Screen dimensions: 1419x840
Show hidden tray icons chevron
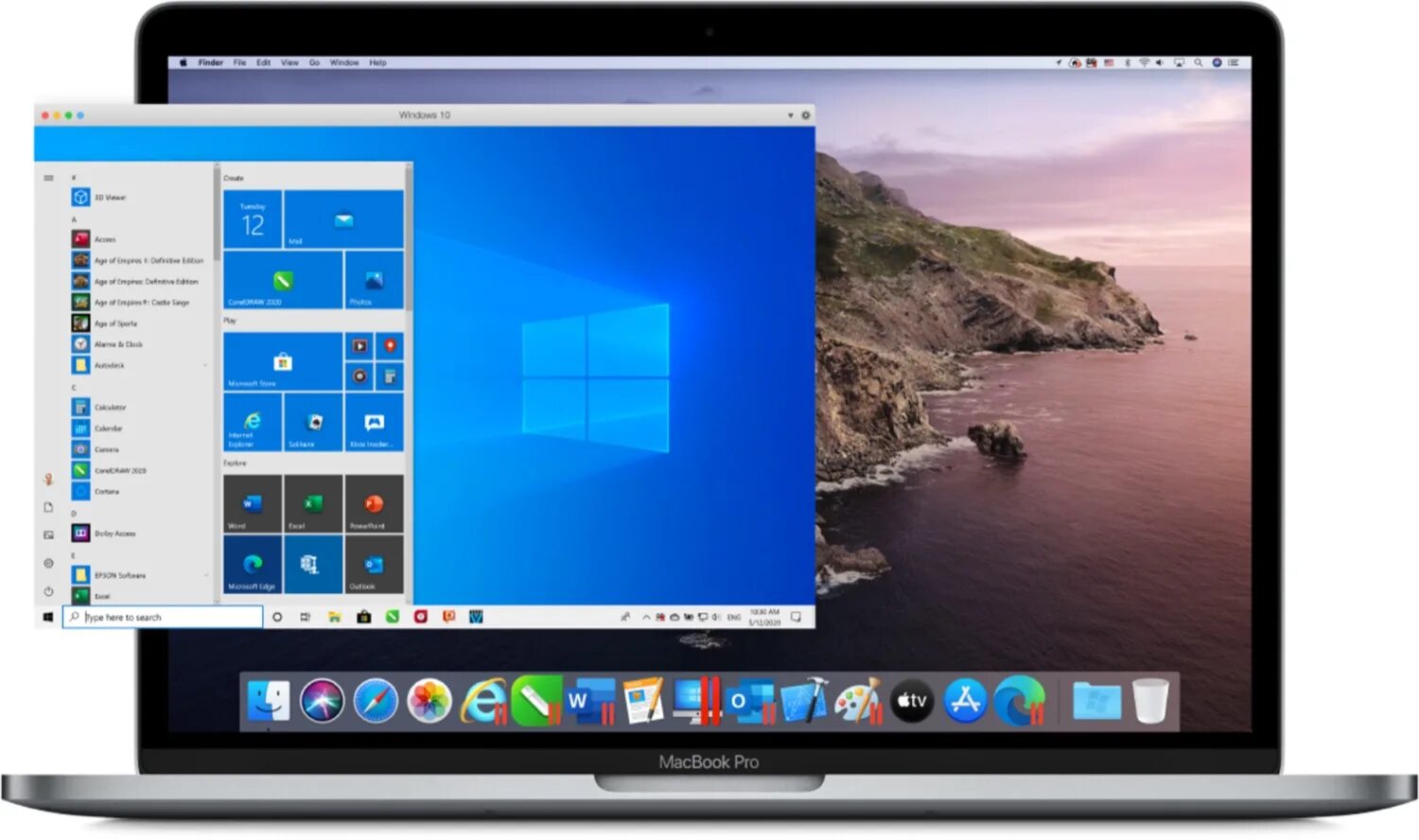[646, 617]
